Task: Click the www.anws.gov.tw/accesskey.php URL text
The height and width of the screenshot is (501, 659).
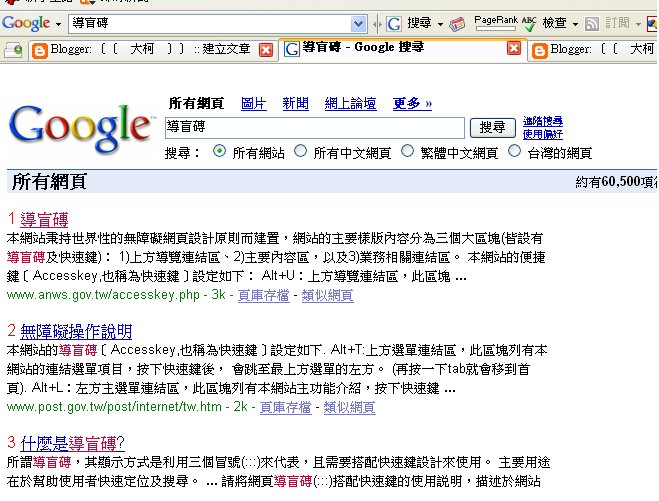Action: [x=103, y=295]
